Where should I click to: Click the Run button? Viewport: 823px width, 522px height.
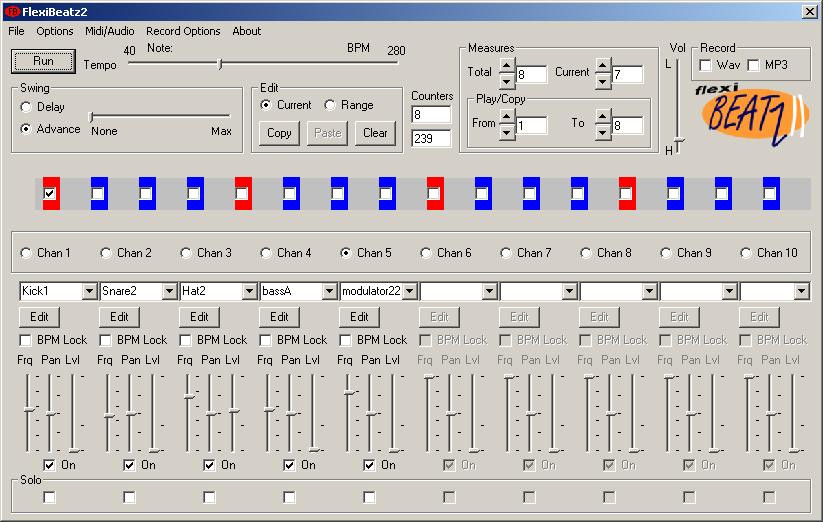point(43,61)
